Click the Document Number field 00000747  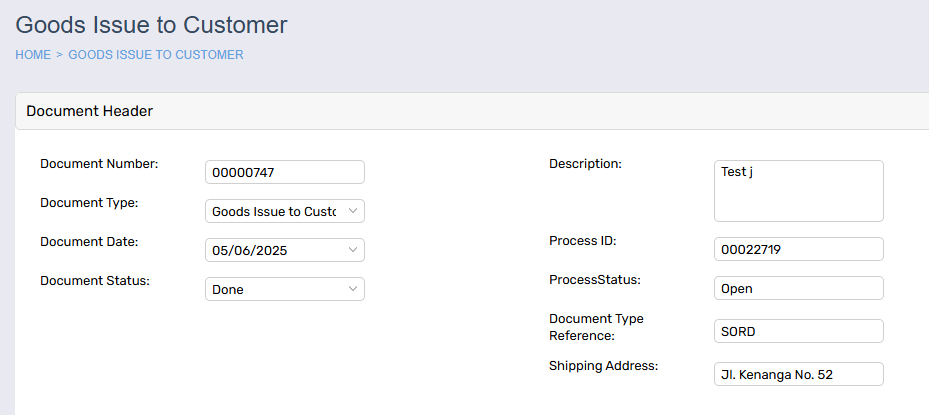285,172
